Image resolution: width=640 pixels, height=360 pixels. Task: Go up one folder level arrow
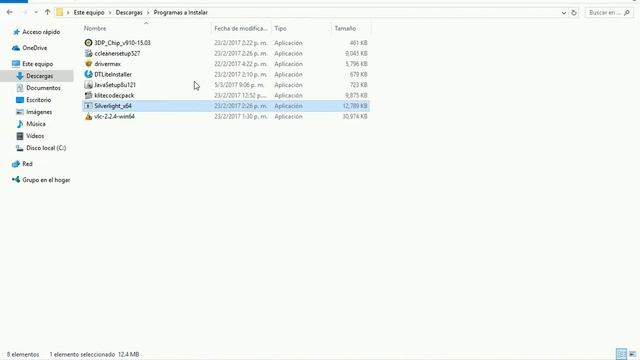click(47, 12)
